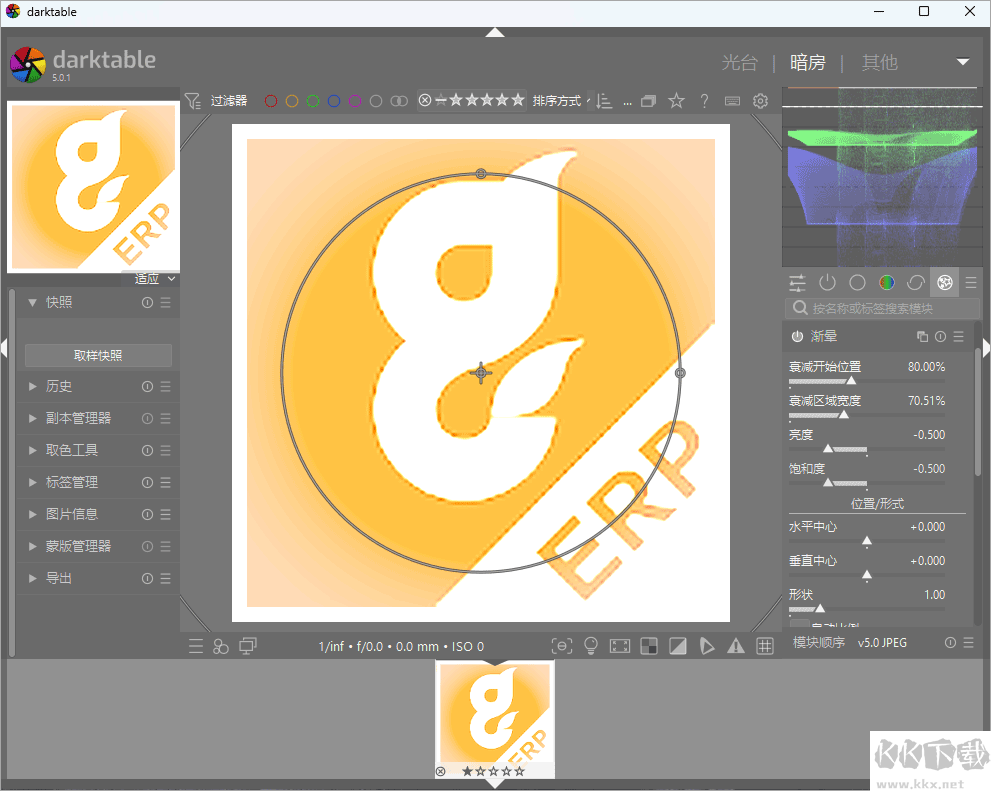The width and height of the screenshot is (991, 791).
Task: Click the 取样快照 button
Action: (98, 356)
